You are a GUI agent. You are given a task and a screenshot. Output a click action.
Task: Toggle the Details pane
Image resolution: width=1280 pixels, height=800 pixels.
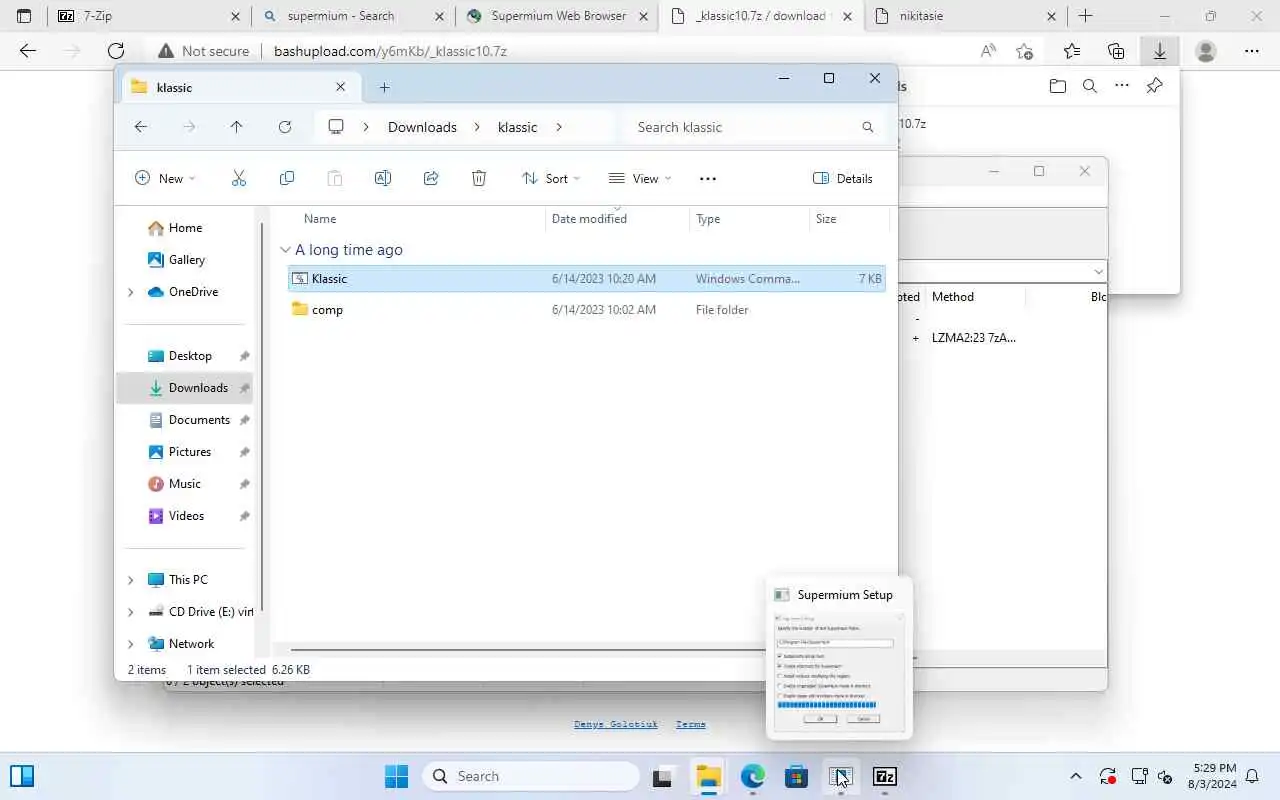pyautogui.click(x=843, y=178)
